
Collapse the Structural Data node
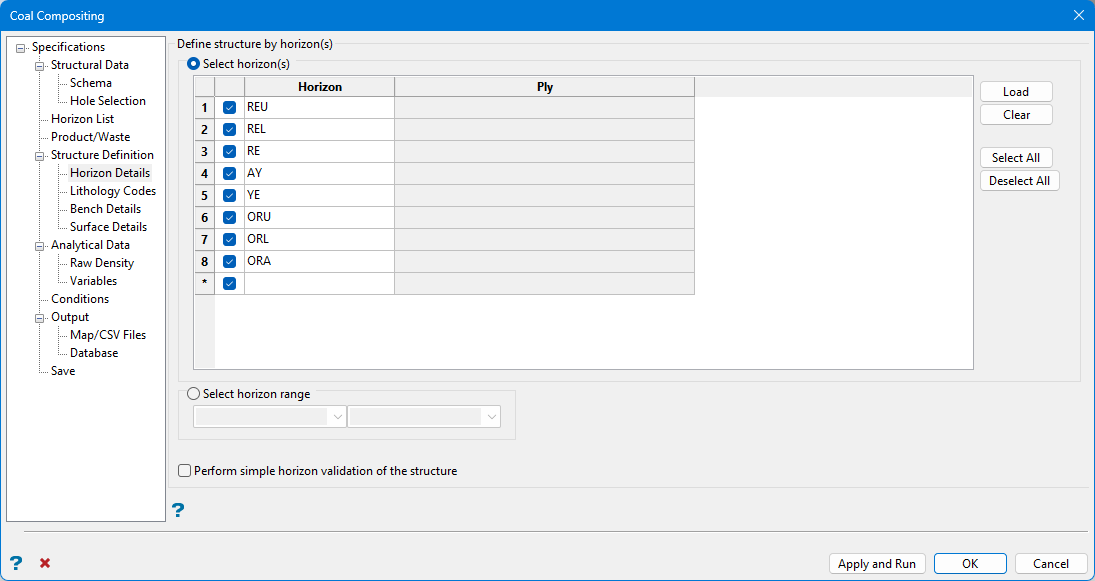[x=39, y=66]
